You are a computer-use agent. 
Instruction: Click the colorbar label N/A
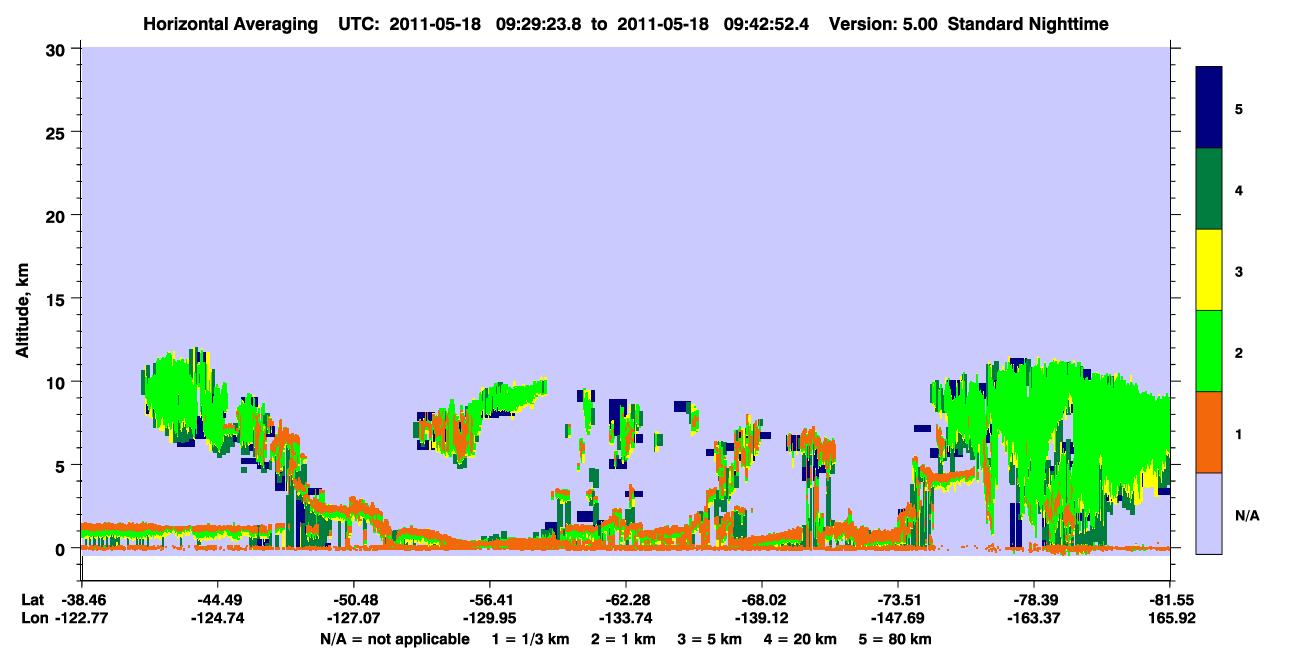coord(1247,515)
